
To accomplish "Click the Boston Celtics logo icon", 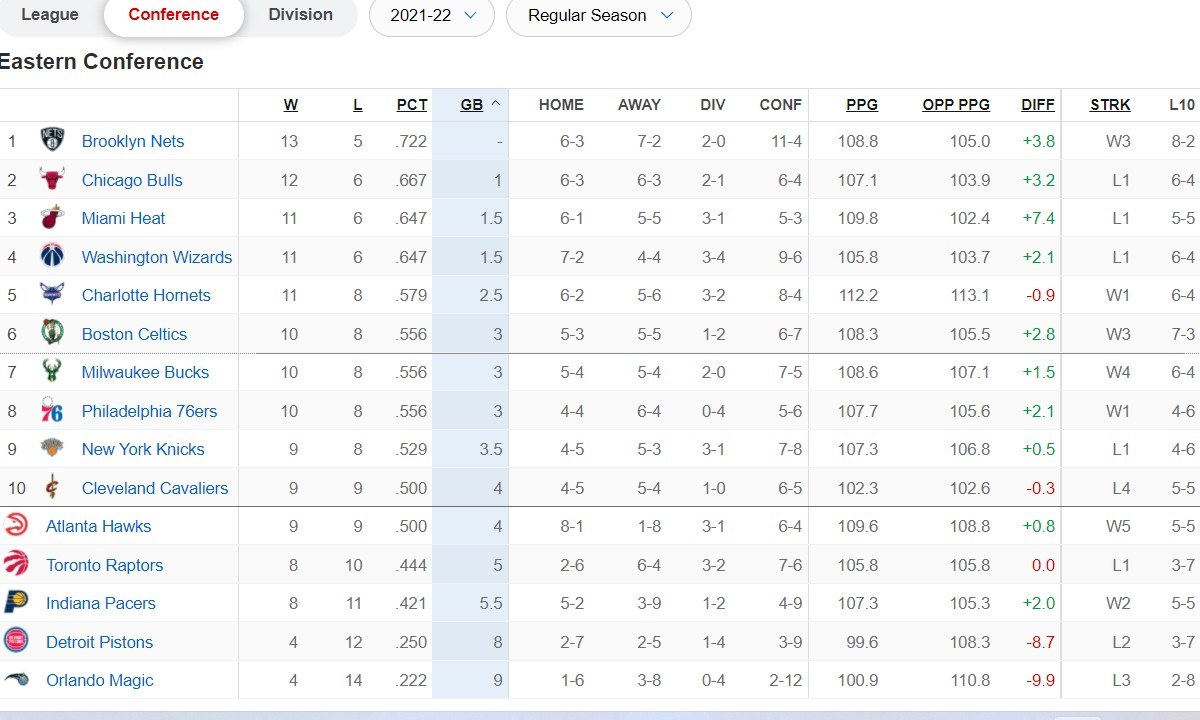I will point(52,334).
